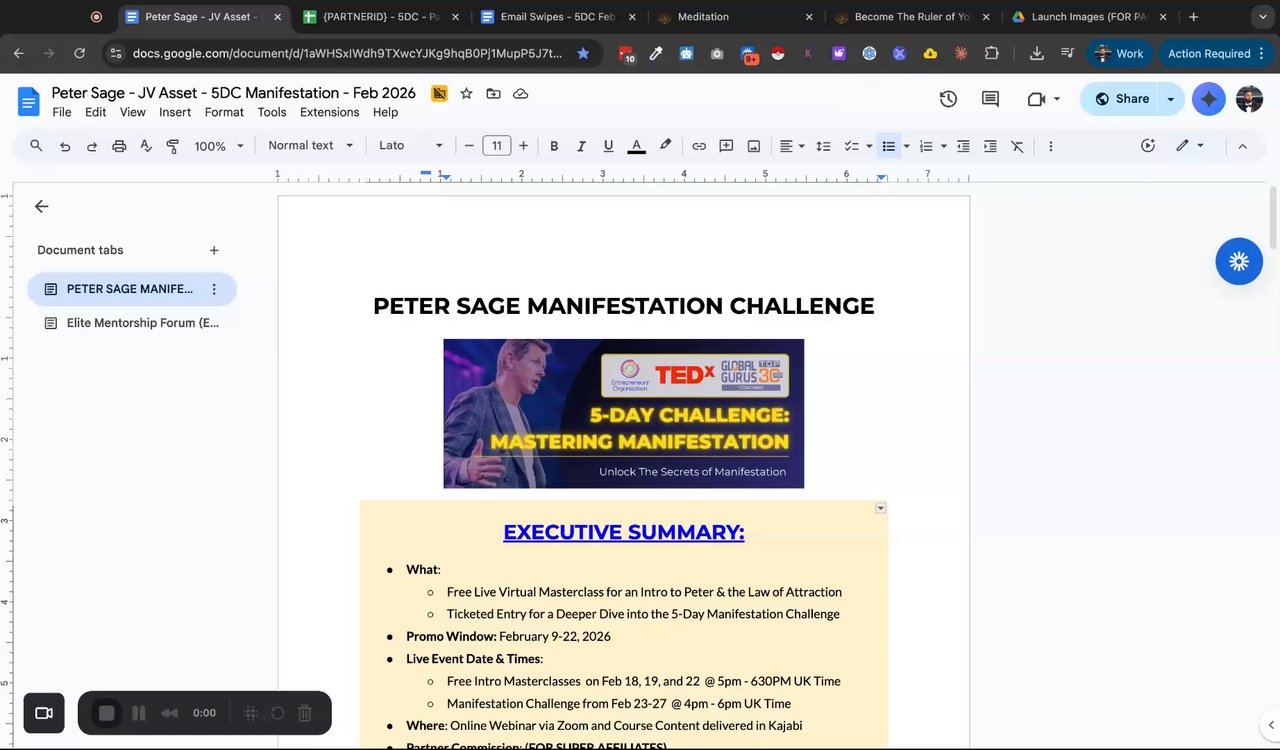Toggle italic formatting
This screenshot has width=1280, height=750.
click(581, 146)
